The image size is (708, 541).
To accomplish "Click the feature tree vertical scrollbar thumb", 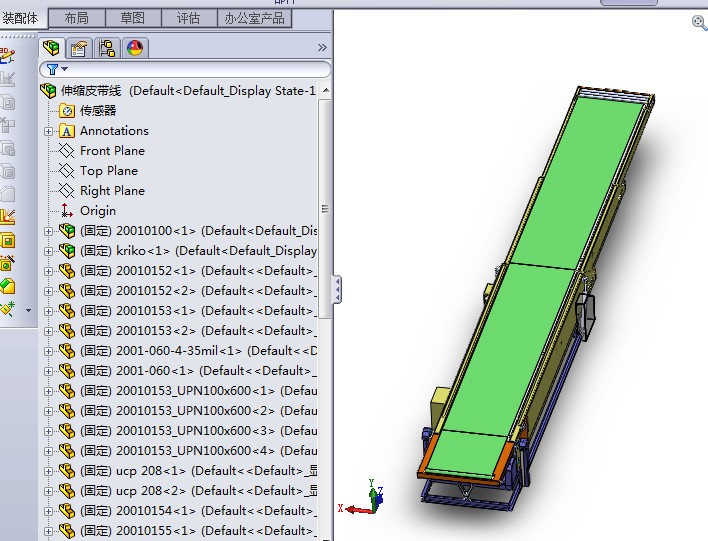I will point(325,209).
